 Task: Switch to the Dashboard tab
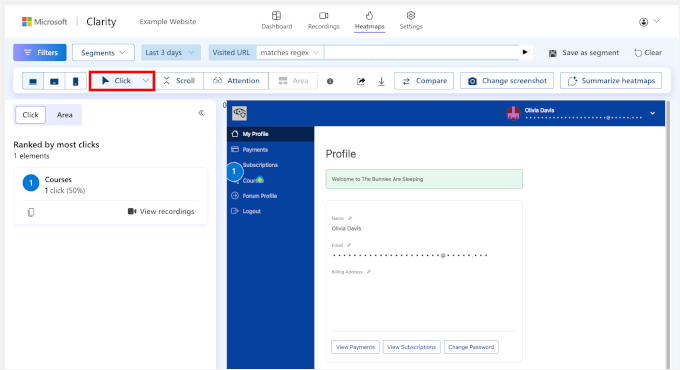pos(277,21)
